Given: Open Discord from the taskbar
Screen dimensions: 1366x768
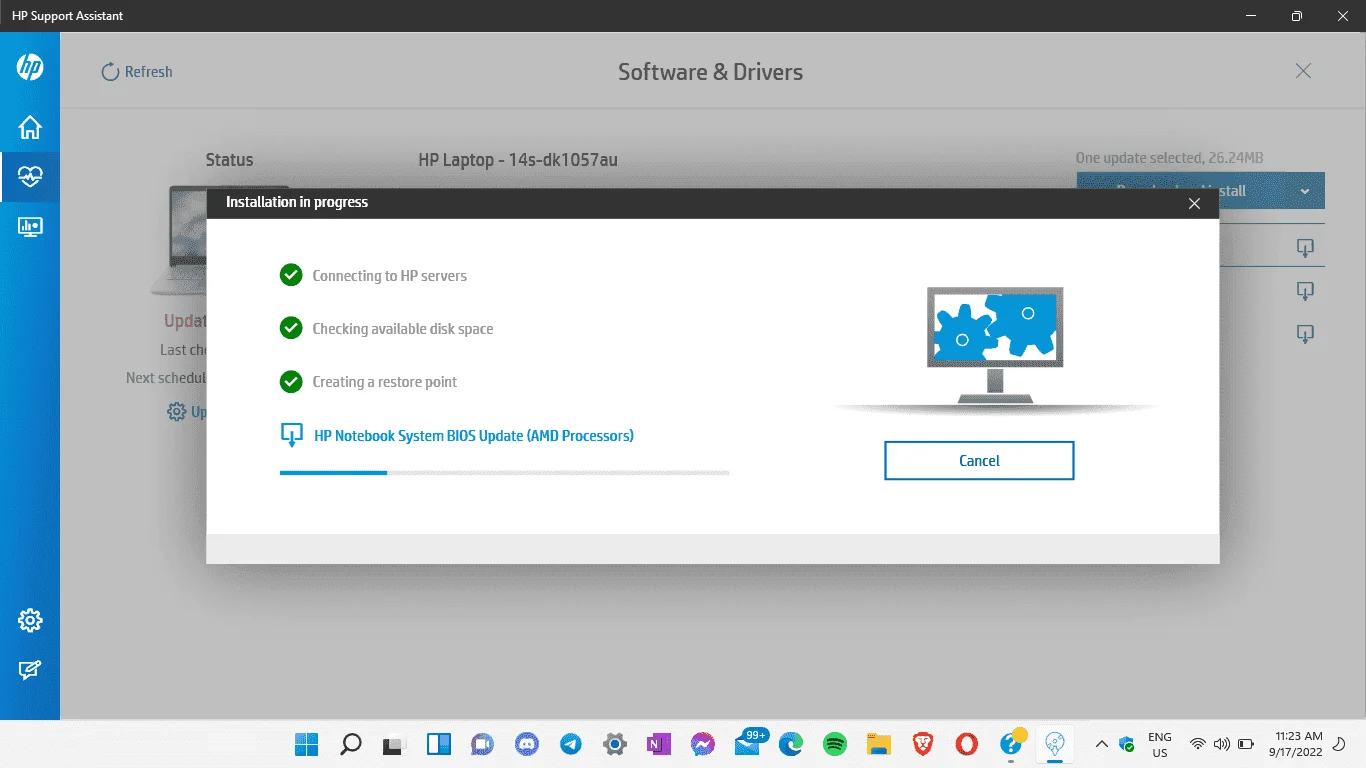Looking at the screenshot, I should tap(526, 744).
